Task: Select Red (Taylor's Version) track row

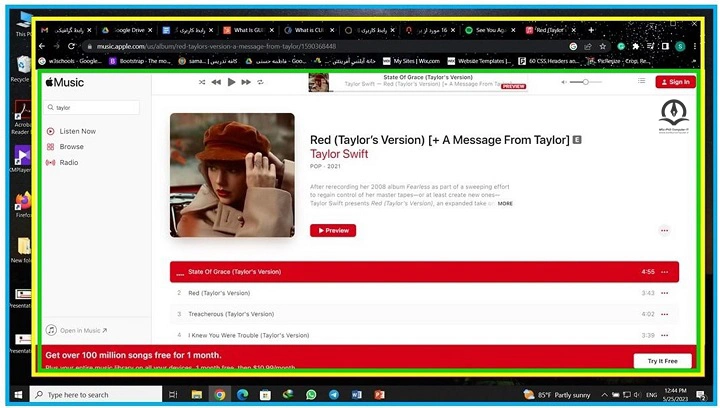Action: 424,293
